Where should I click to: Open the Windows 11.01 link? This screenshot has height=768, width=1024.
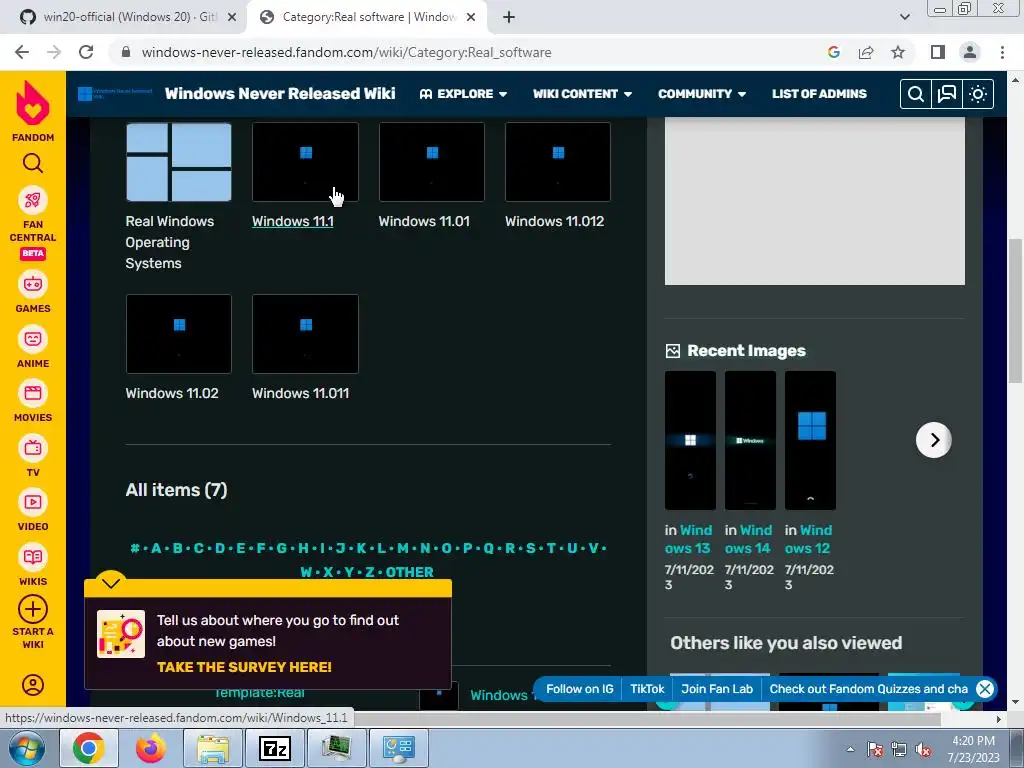(x=424, y=221)
